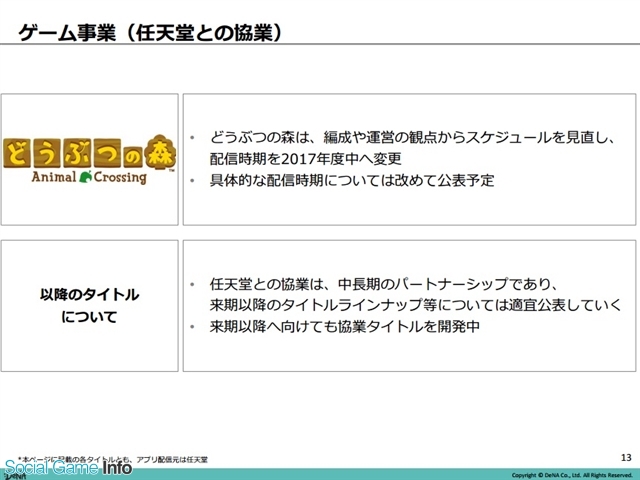Click the footnote about アプリ配信元は任天堂
The height and width of the screenshot is (480, 640).
pos(113,460)
